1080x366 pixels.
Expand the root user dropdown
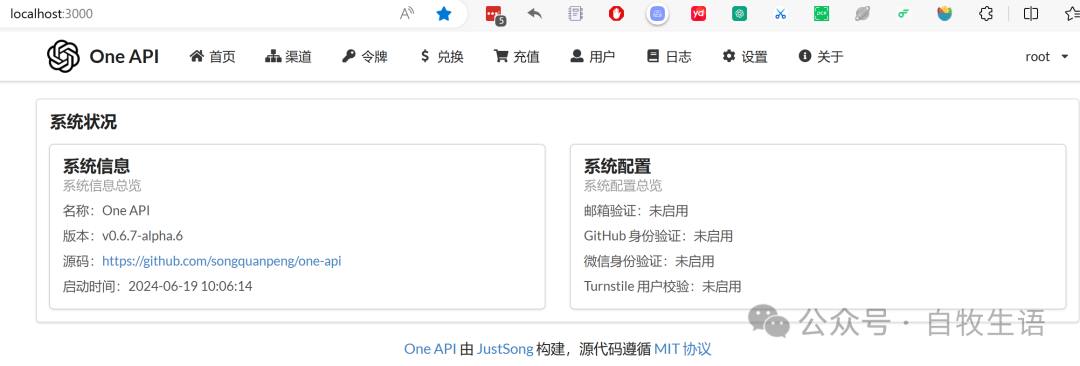coord(1047,57)
